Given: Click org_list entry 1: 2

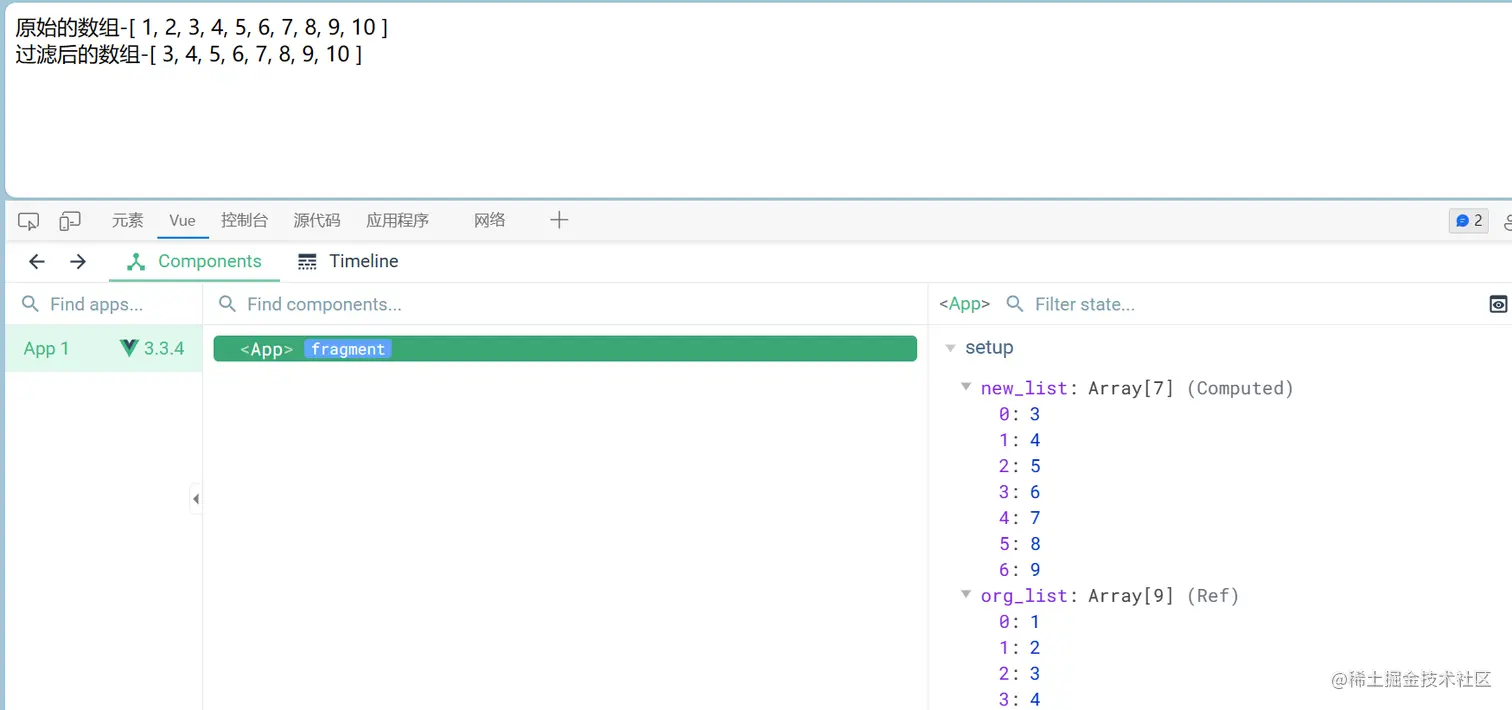Looking at the screenshot, I should pos(1020,648).
